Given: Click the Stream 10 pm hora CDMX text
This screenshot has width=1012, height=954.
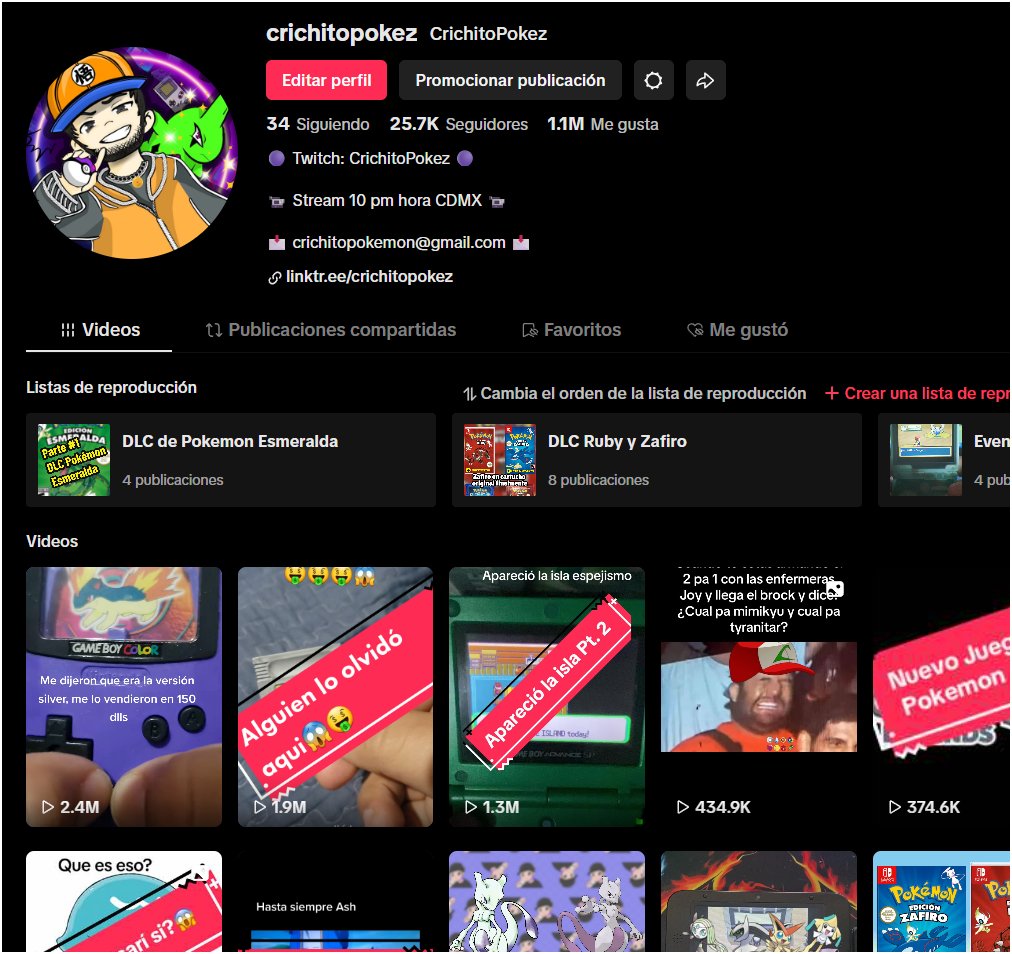Looking at the screenshot, I should pos(387,201).
